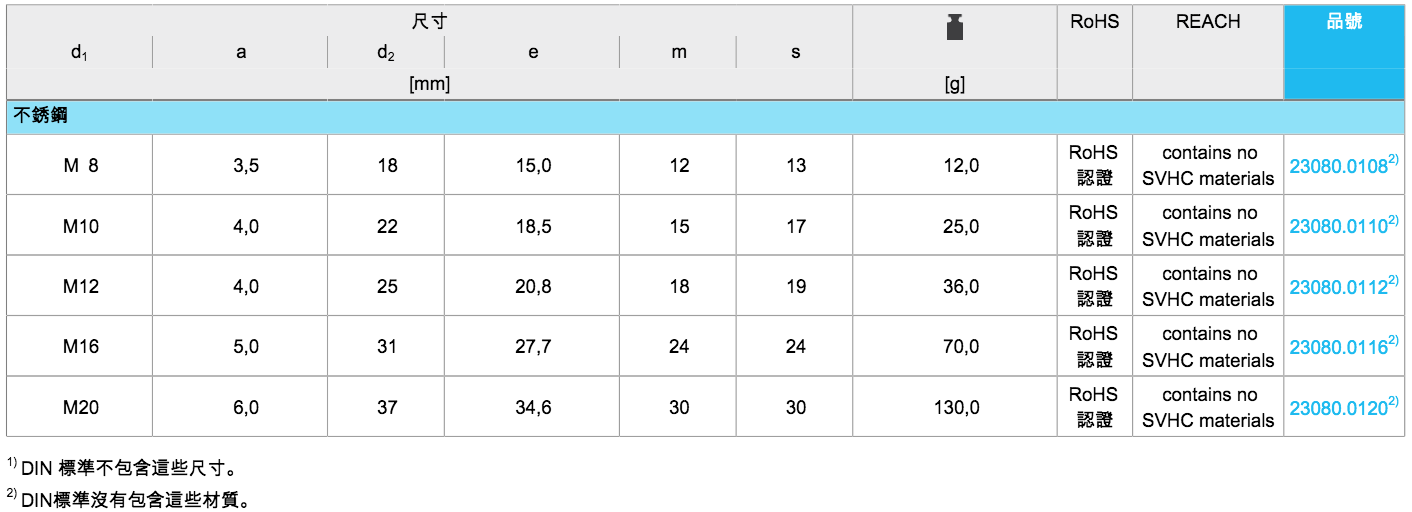1412x512 pixels.
Task: Click the M10 thread size cell
Action: pos(80,226)
